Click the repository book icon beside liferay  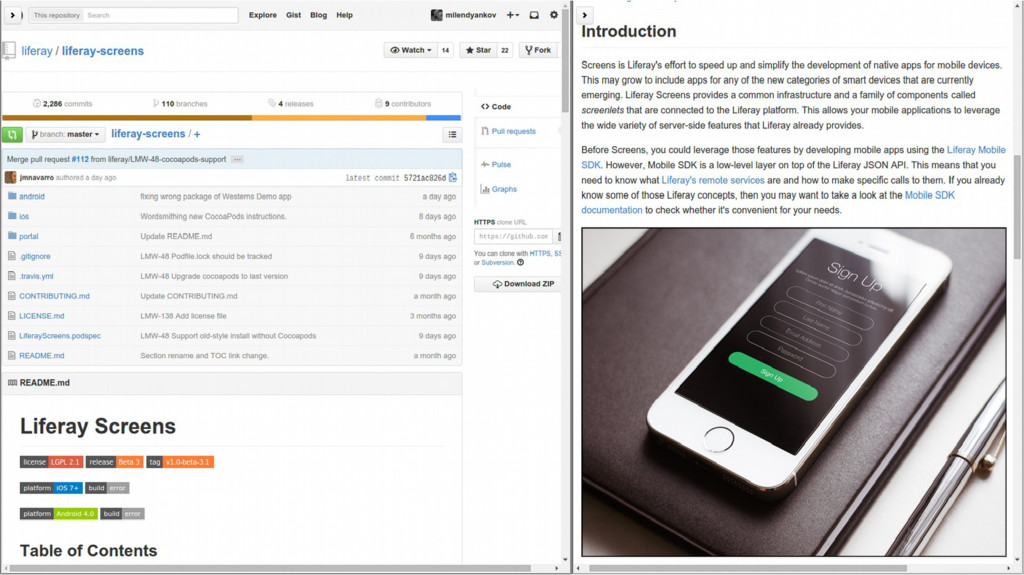click(9, 50)
